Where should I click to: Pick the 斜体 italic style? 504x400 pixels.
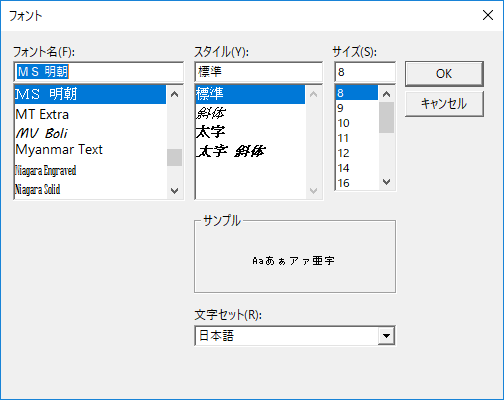click(250, 113)
